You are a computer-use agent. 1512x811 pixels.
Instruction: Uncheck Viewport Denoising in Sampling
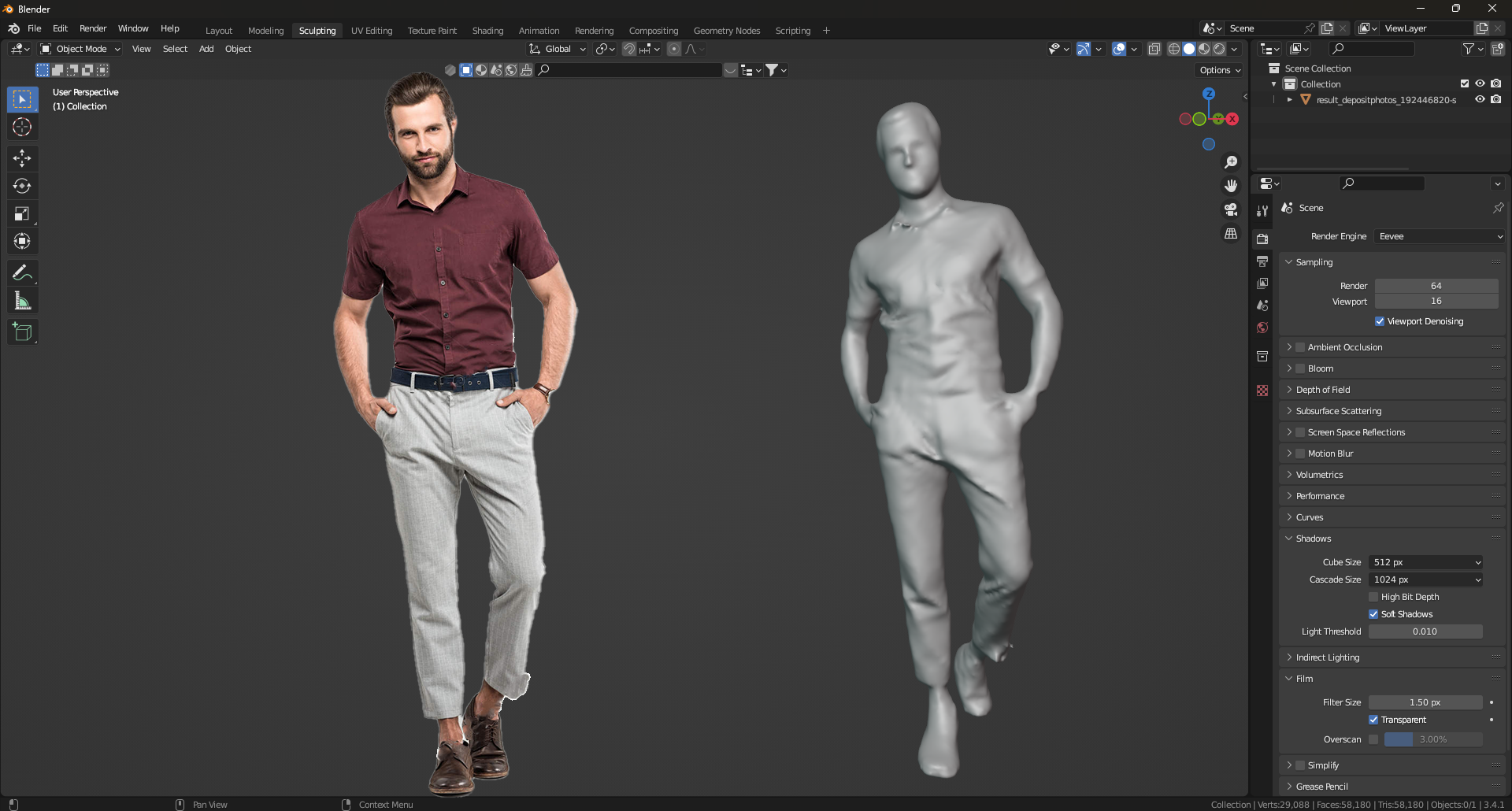1380,321
